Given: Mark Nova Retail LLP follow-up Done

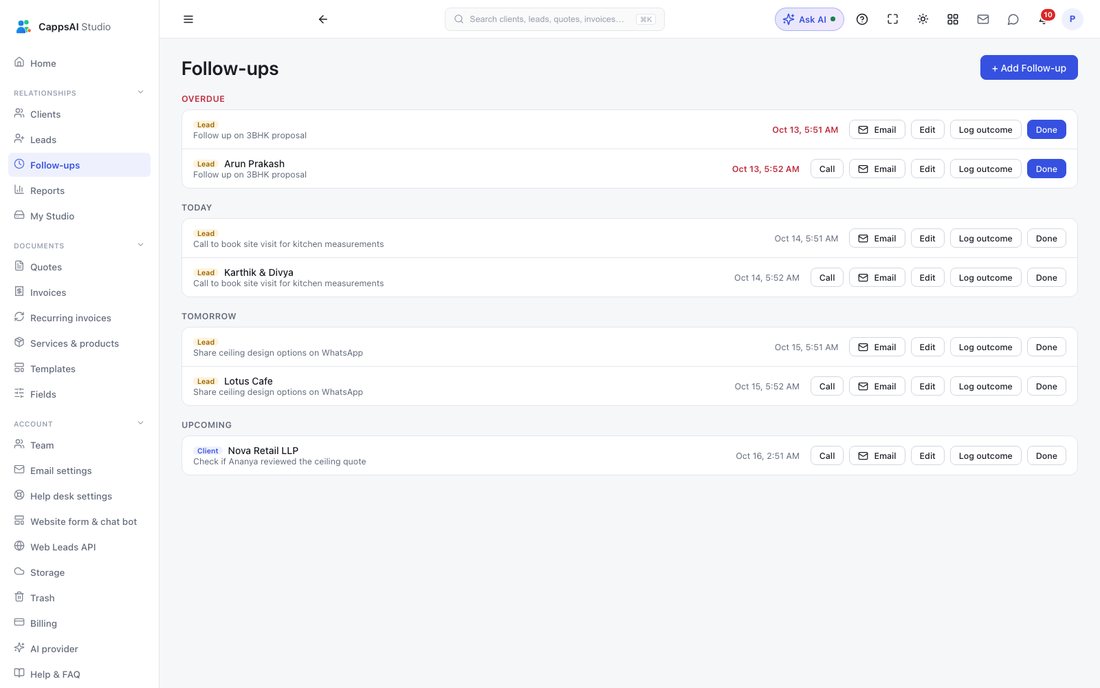Looking at the screenshot, I should click(1046, 456).
